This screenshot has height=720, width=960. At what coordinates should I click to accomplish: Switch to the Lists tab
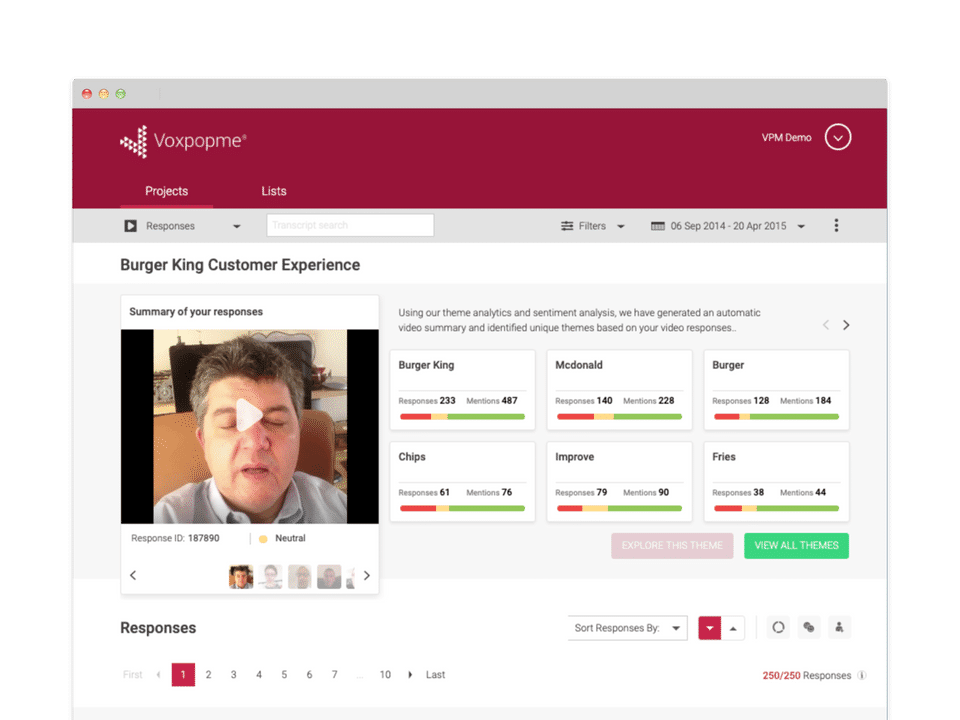click(274, 191)
